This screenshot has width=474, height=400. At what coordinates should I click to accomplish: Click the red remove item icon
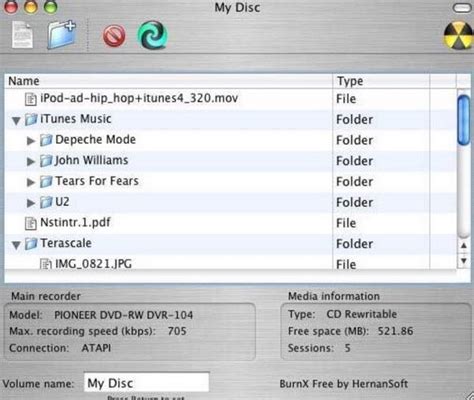(x=114, y=36)
